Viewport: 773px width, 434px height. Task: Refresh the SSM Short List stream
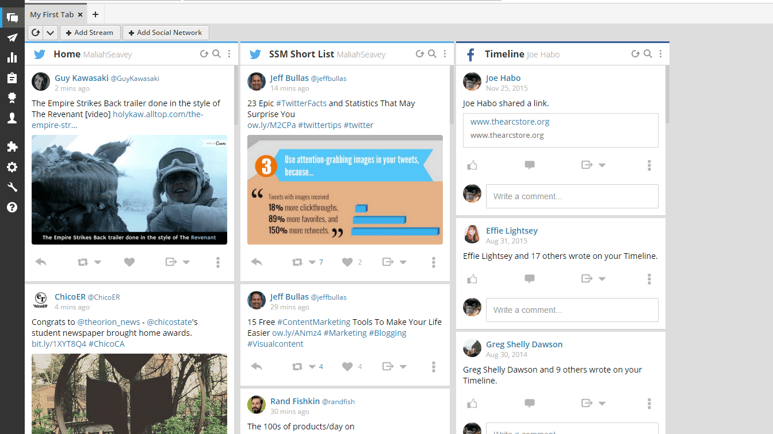[419, 54]
